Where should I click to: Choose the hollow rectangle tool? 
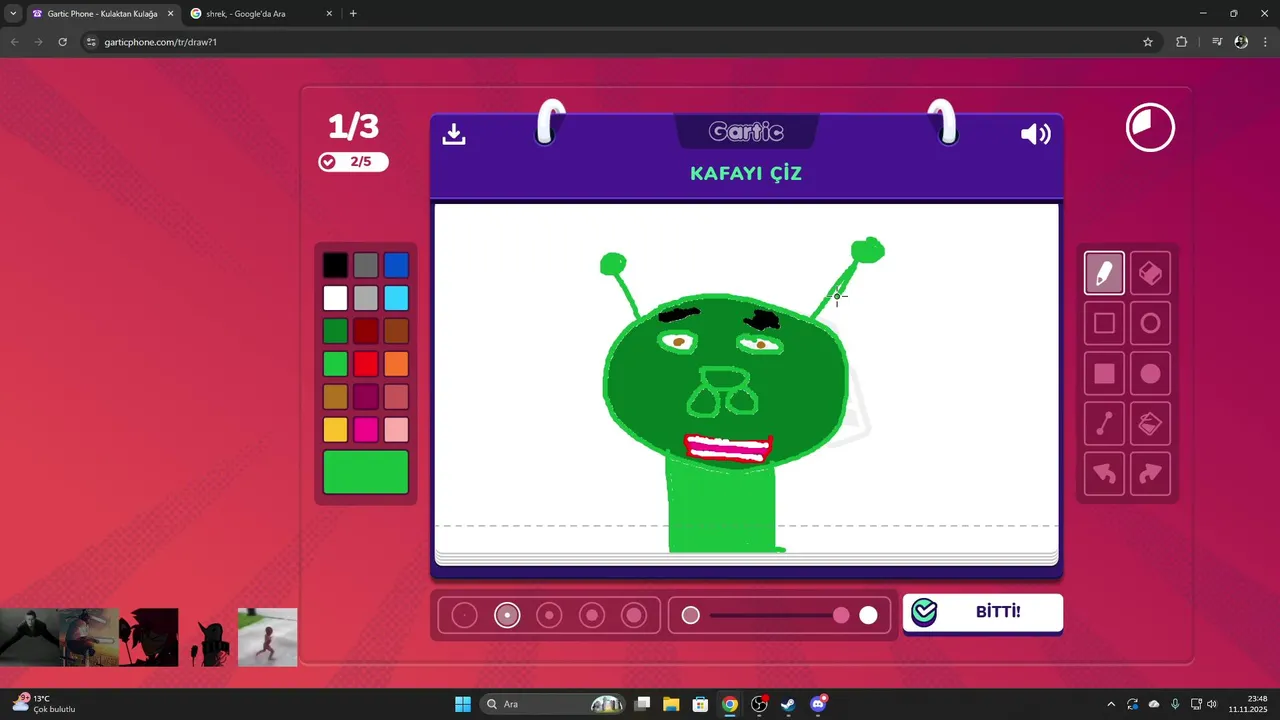pyautogui.click(x=1104, y=323)
